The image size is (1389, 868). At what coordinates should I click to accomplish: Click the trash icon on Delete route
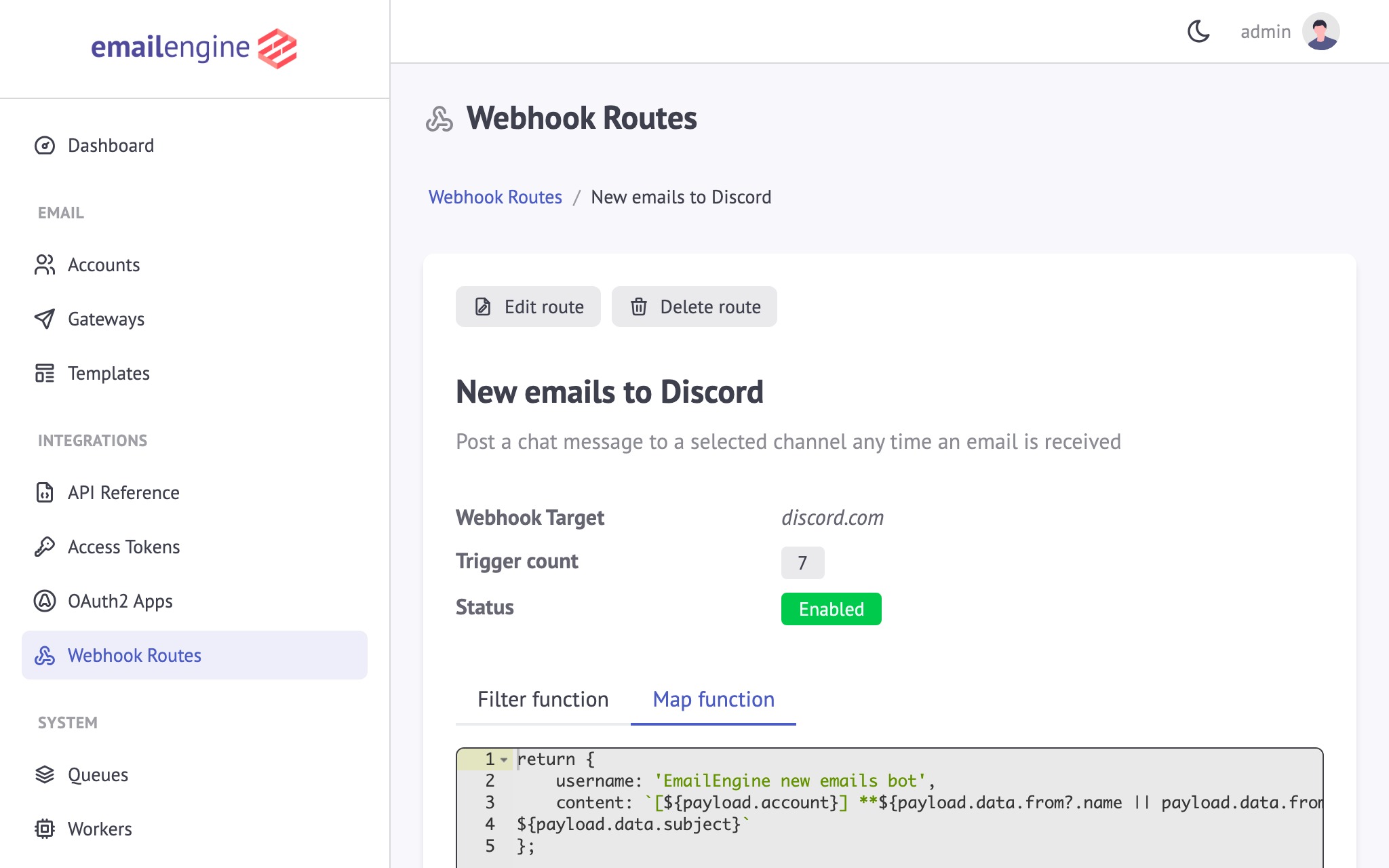(639, 307)
